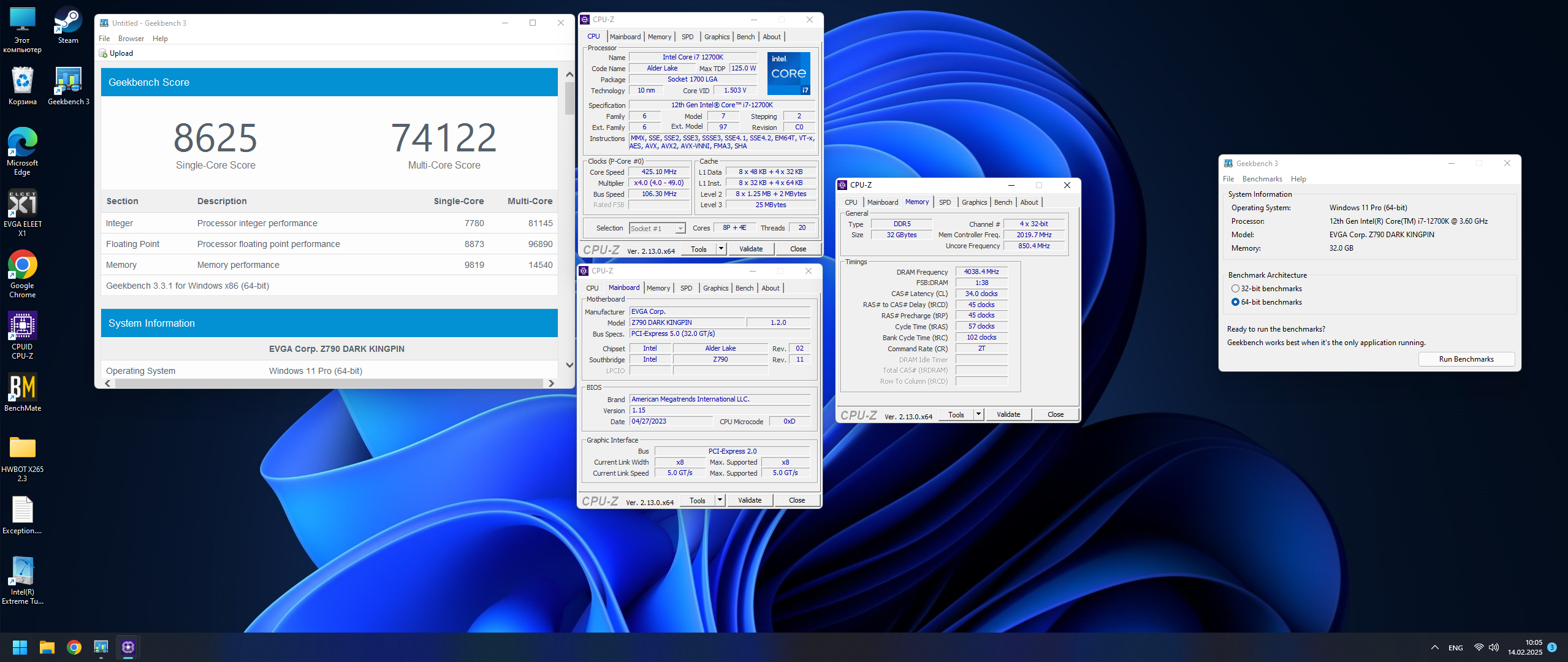Open Help menu in Geekbench 3 dialog
The image size is (1568, 662).
point(1298,179)
